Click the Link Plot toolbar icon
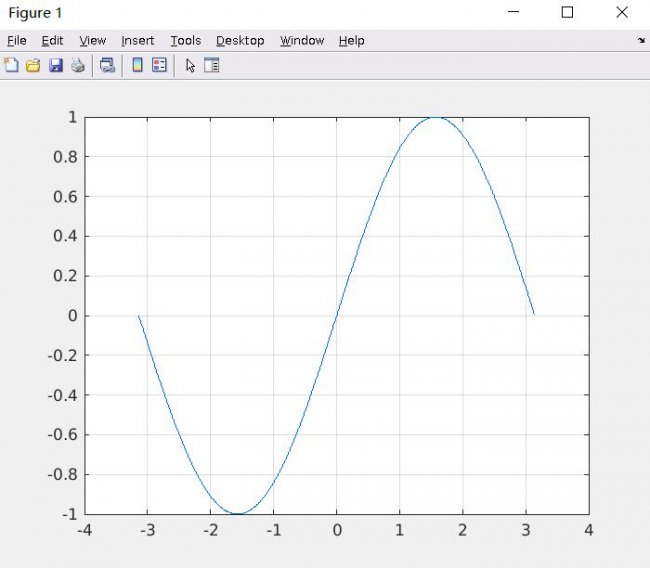Viewport: 650px width, 568px height. coord(107,66)
